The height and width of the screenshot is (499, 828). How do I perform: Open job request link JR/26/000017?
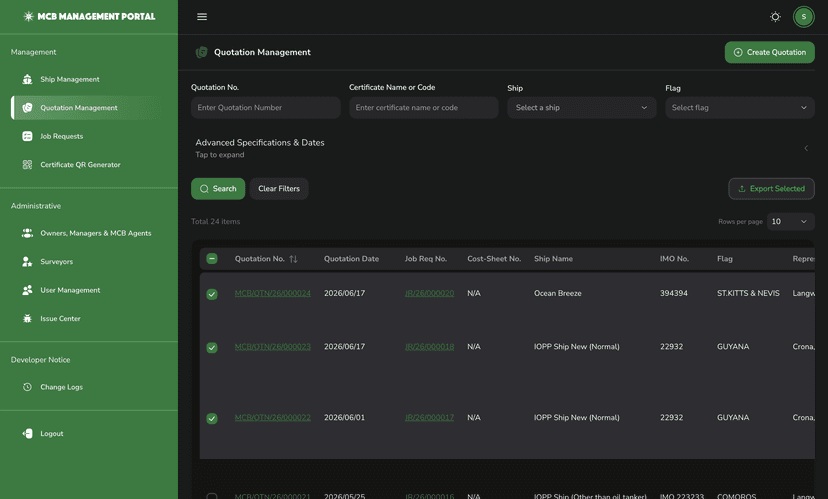[429, 417]
